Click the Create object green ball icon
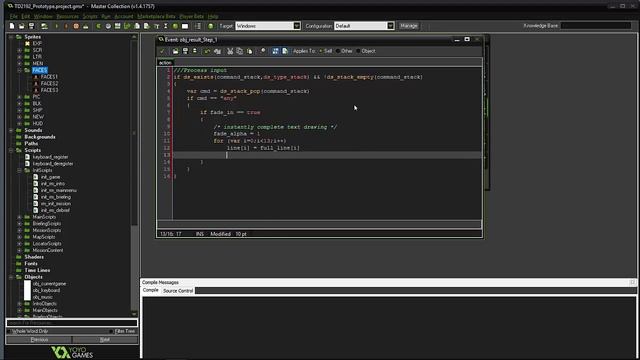The width and height of the screenshot is (640, 360). [175, 26]
